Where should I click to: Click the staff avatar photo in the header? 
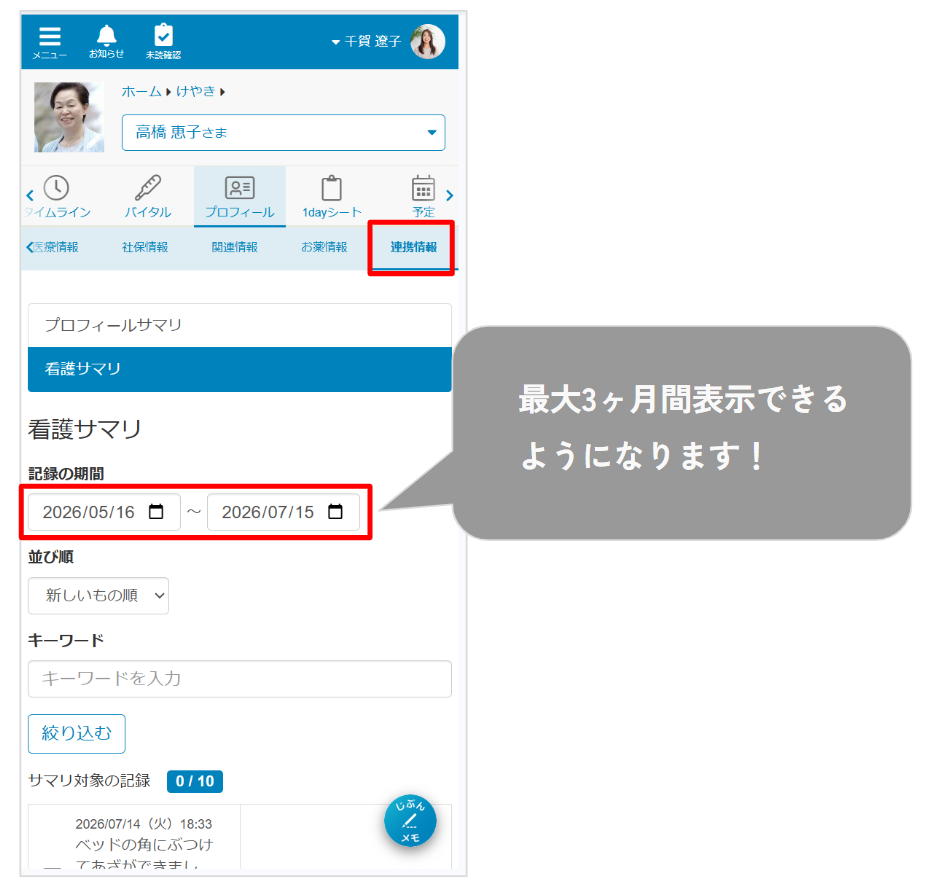coord(428,42)
